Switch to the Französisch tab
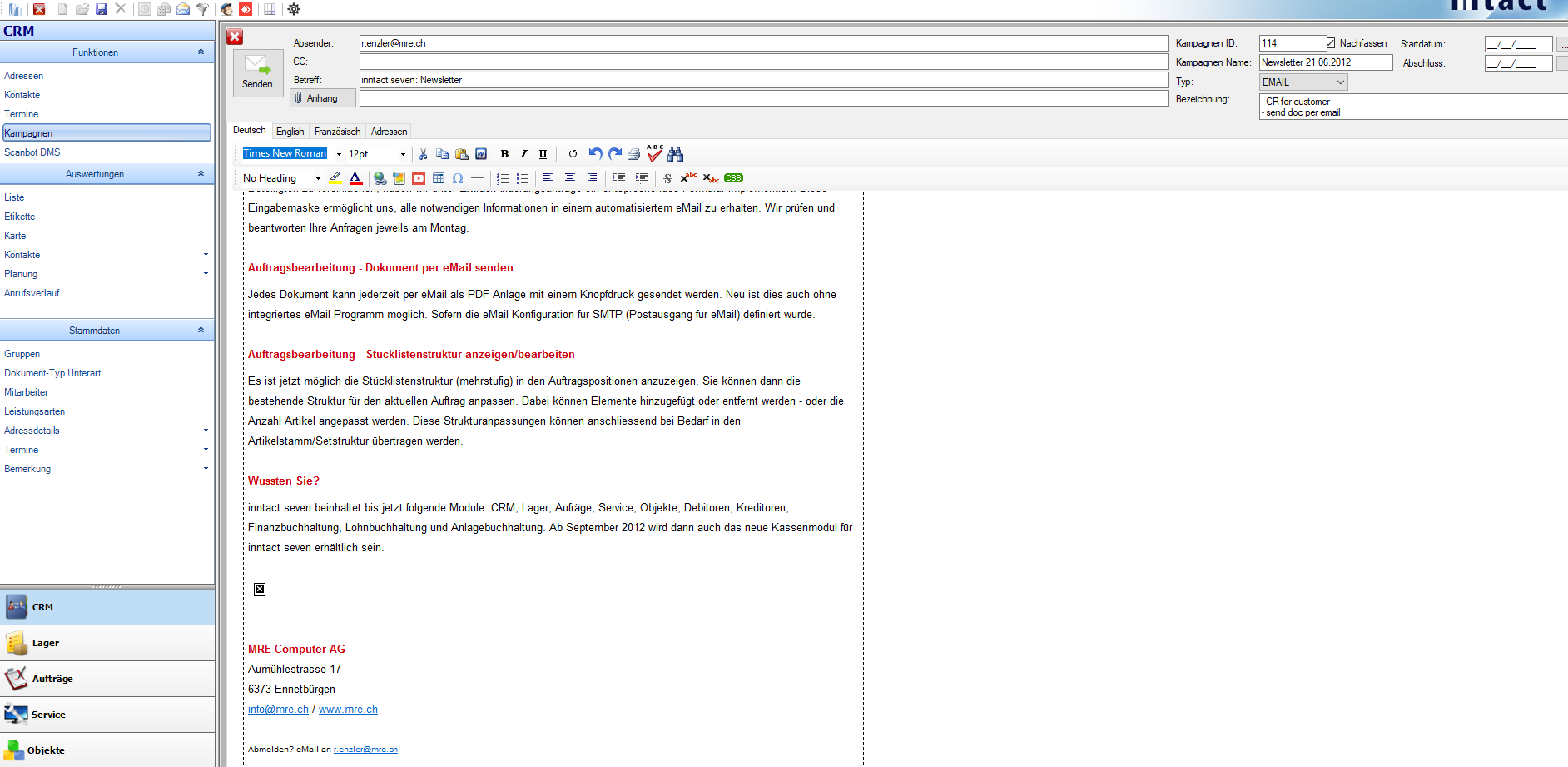1568x767 pixels. [337, 132]
